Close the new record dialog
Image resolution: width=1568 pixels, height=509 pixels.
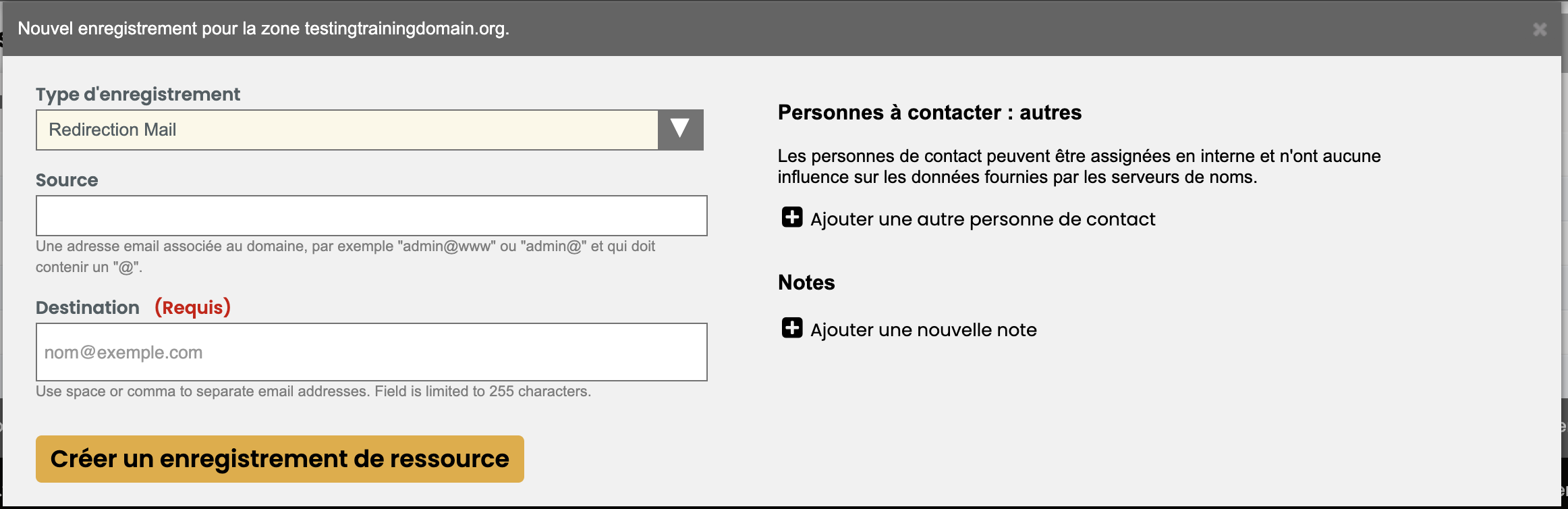(1539, 30)
